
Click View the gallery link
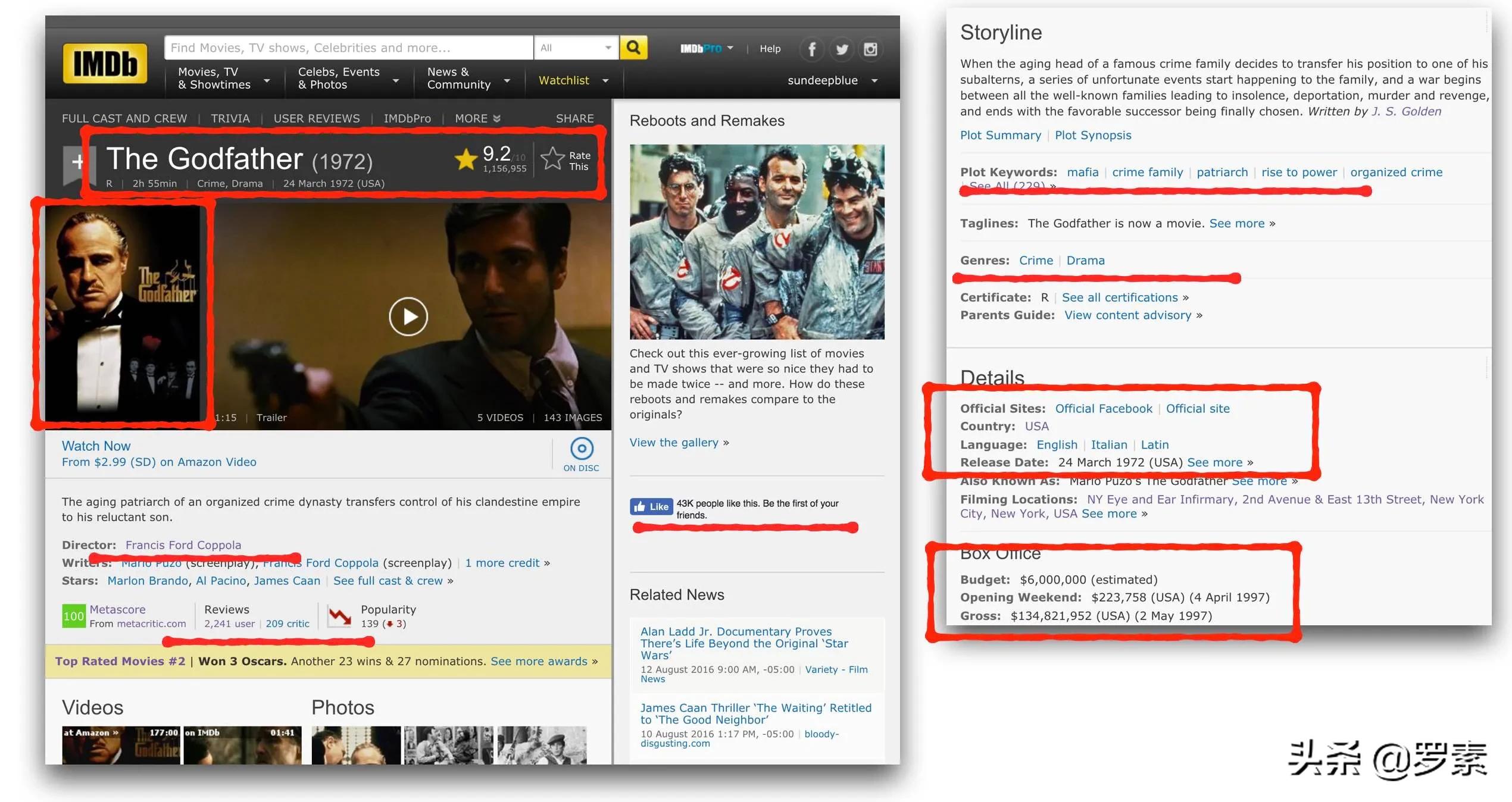point(674,442)
